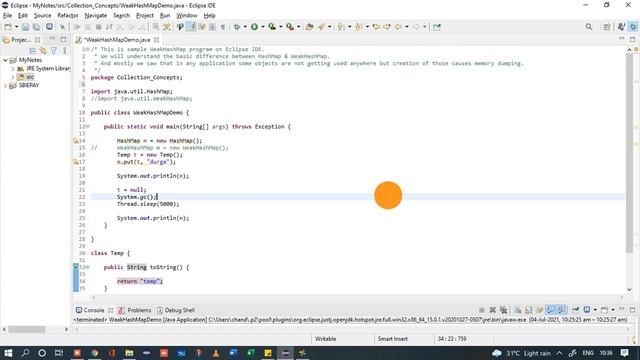This screenshot has height=360, width=640.
Task: Switch to the Problems tab
Action: click(135, 310)
